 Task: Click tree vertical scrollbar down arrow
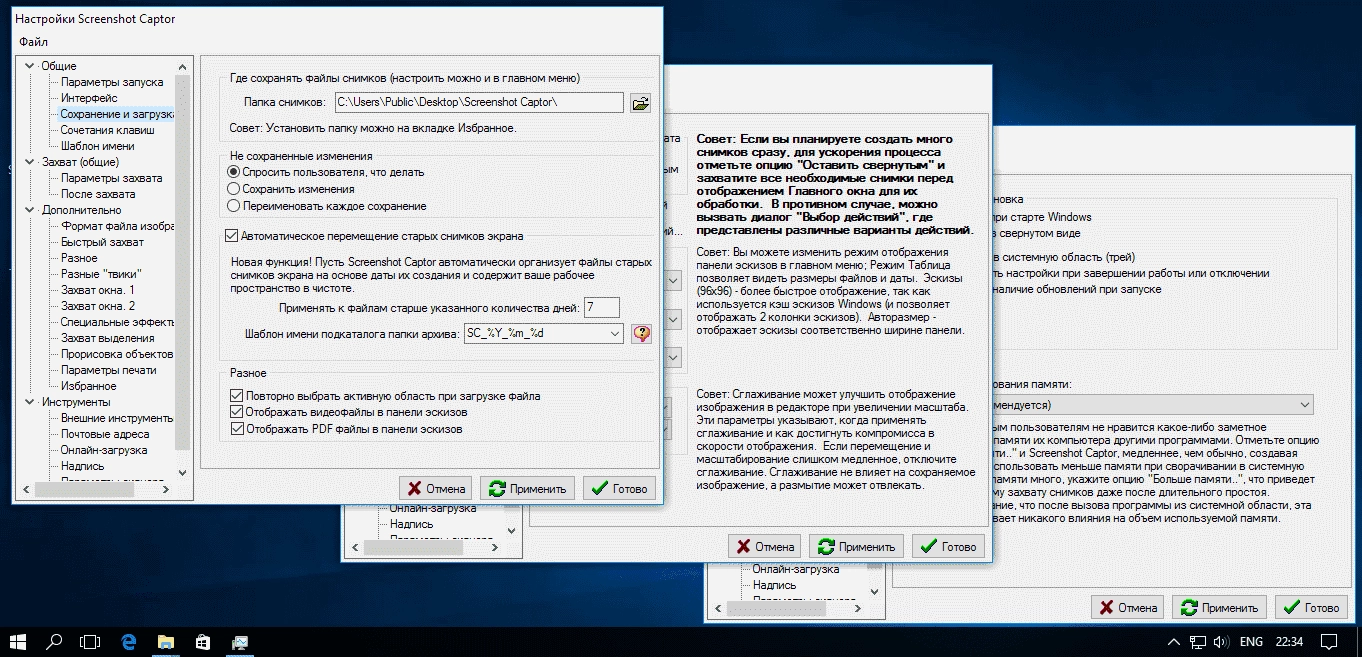point(182,473)
